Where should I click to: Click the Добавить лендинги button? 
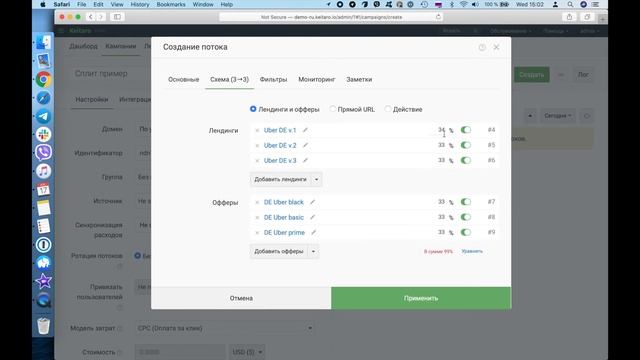280,179
